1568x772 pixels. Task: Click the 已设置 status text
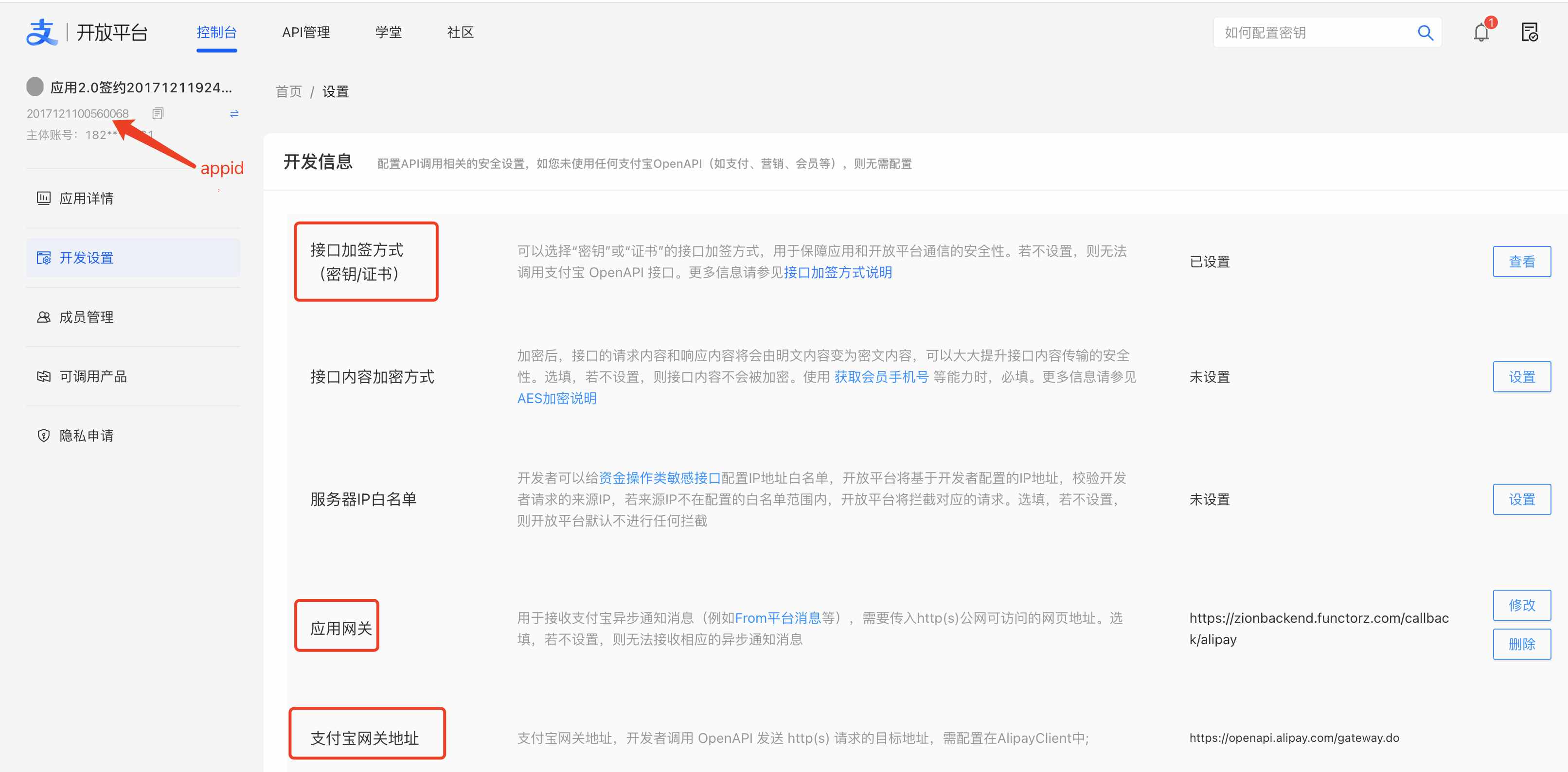1210,262
